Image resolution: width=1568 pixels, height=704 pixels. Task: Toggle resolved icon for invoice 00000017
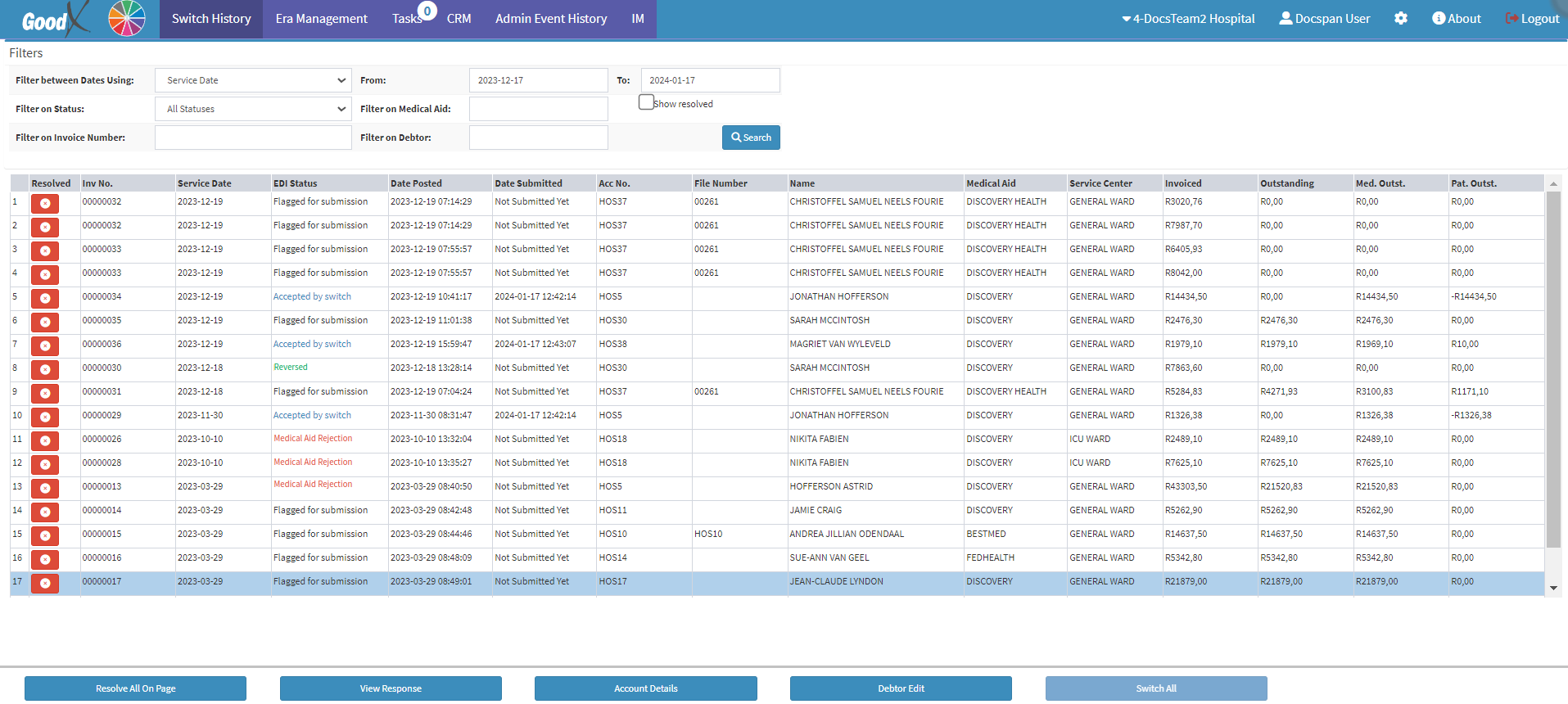click(45, 584)
